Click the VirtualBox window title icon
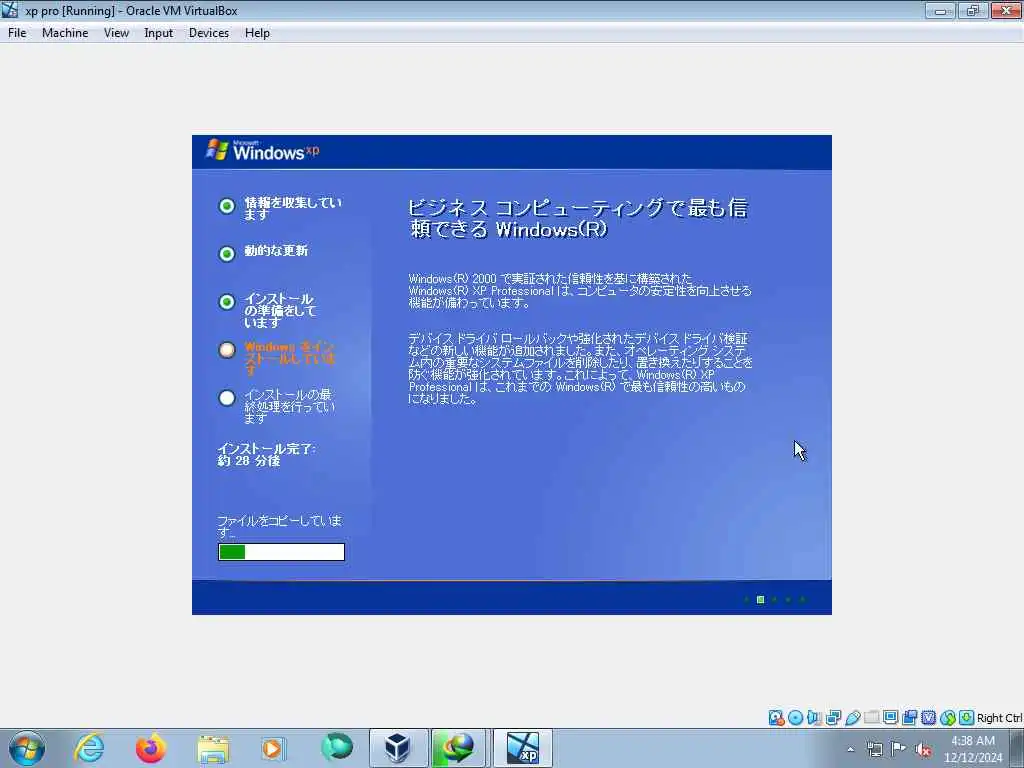This screenshot has width=1024, height=768. (10, 10)
